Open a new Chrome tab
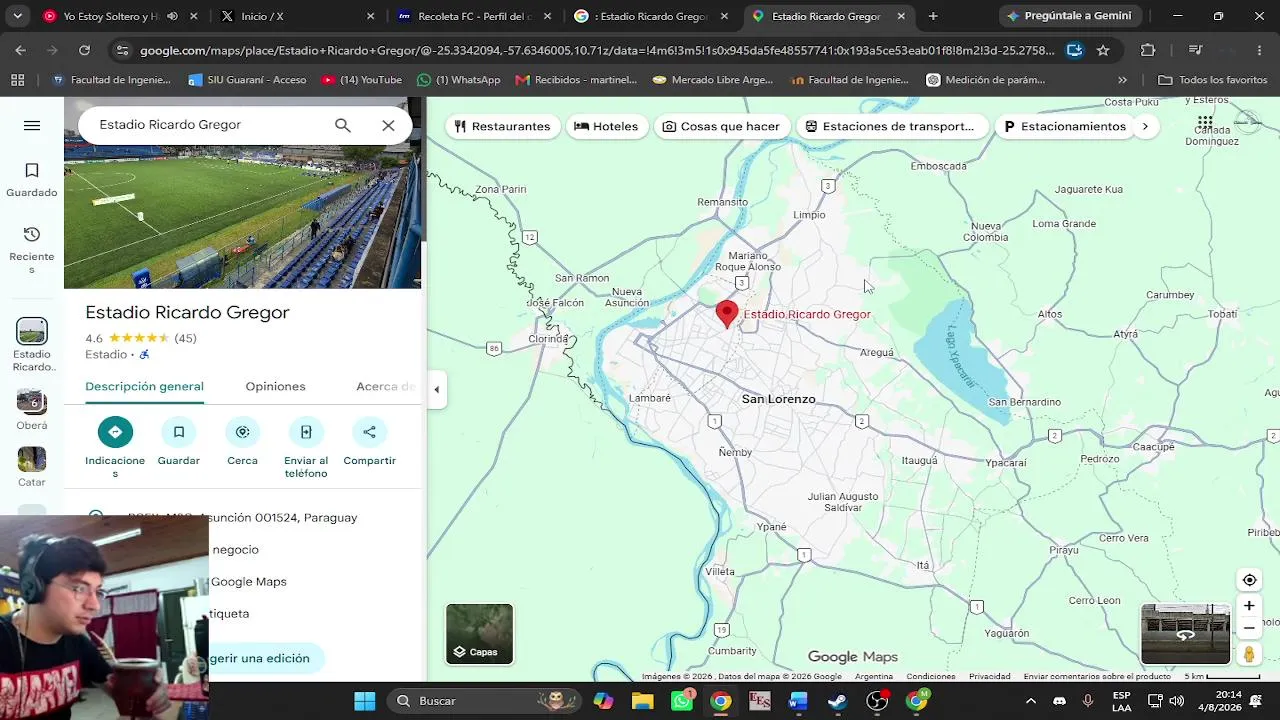Viewport: 1280px width, 720px height. click(933, 16)
